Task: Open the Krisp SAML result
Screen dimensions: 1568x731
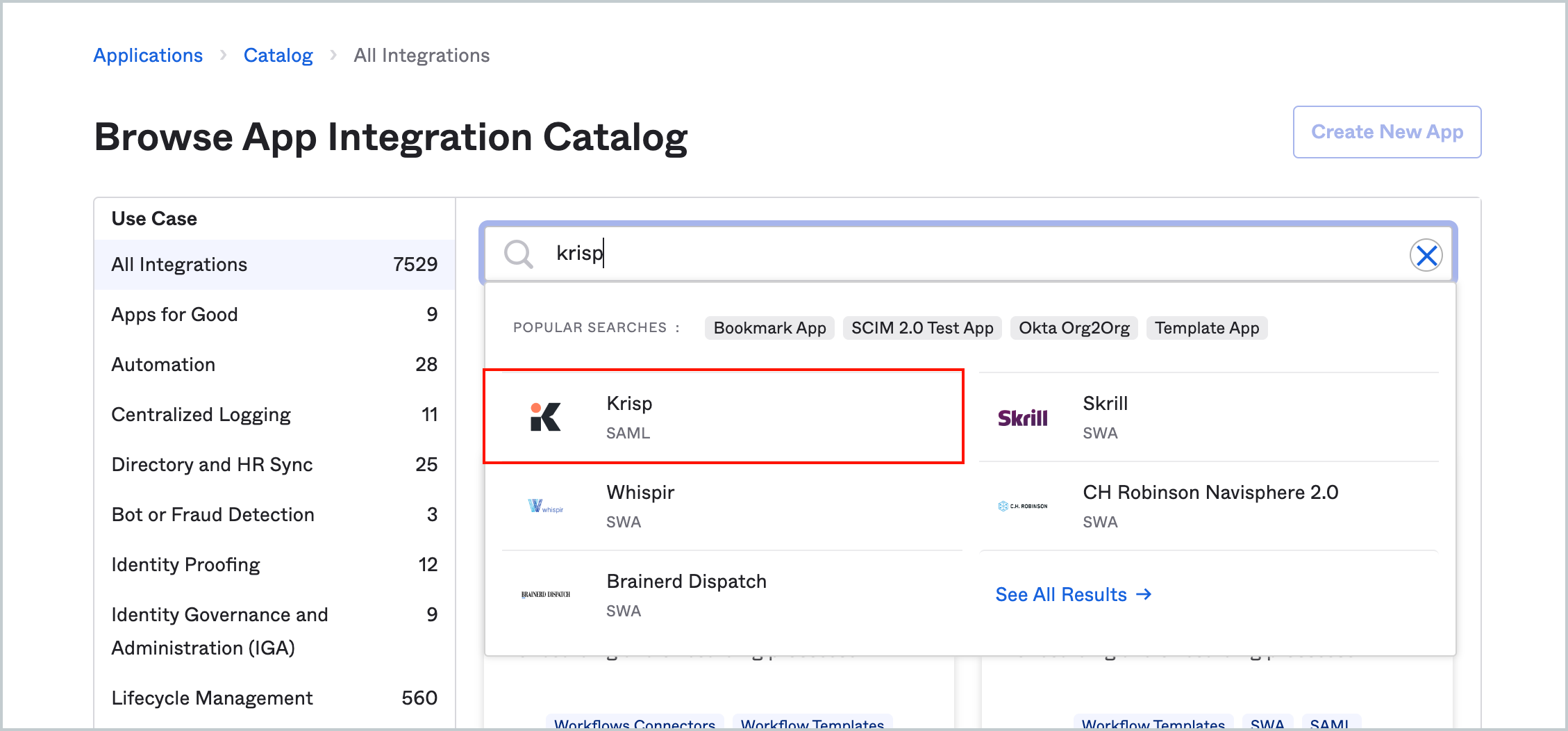Action: (x=724, y=417)
